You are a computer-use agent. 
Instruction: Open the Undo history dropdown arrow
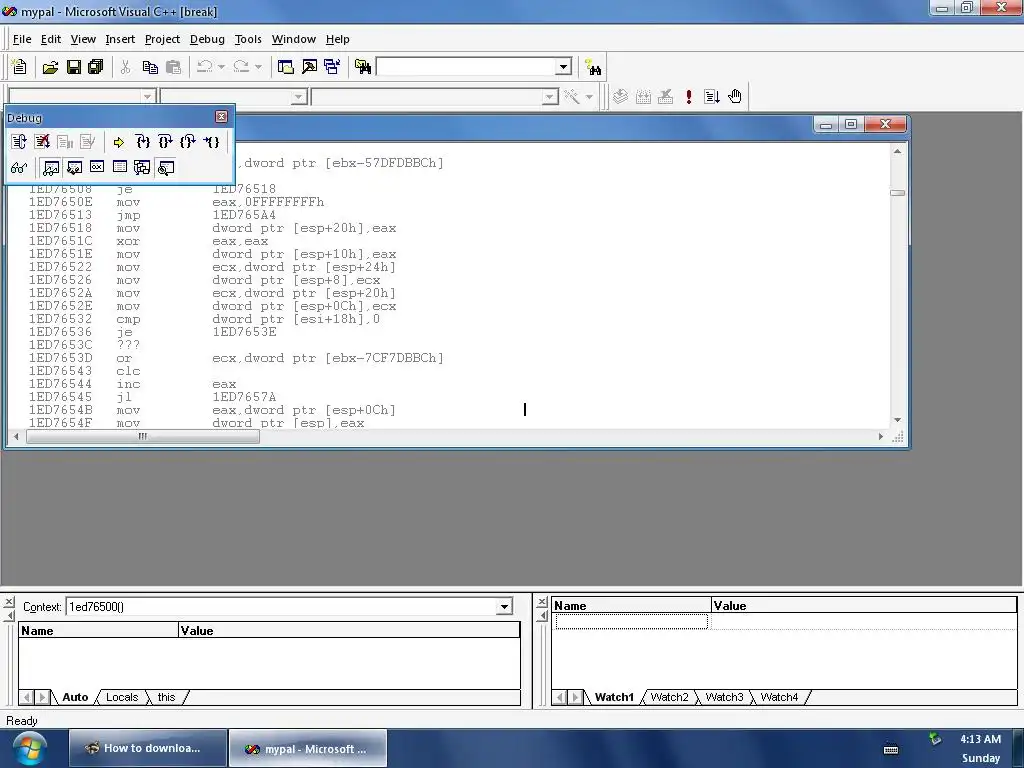[221, 67]
